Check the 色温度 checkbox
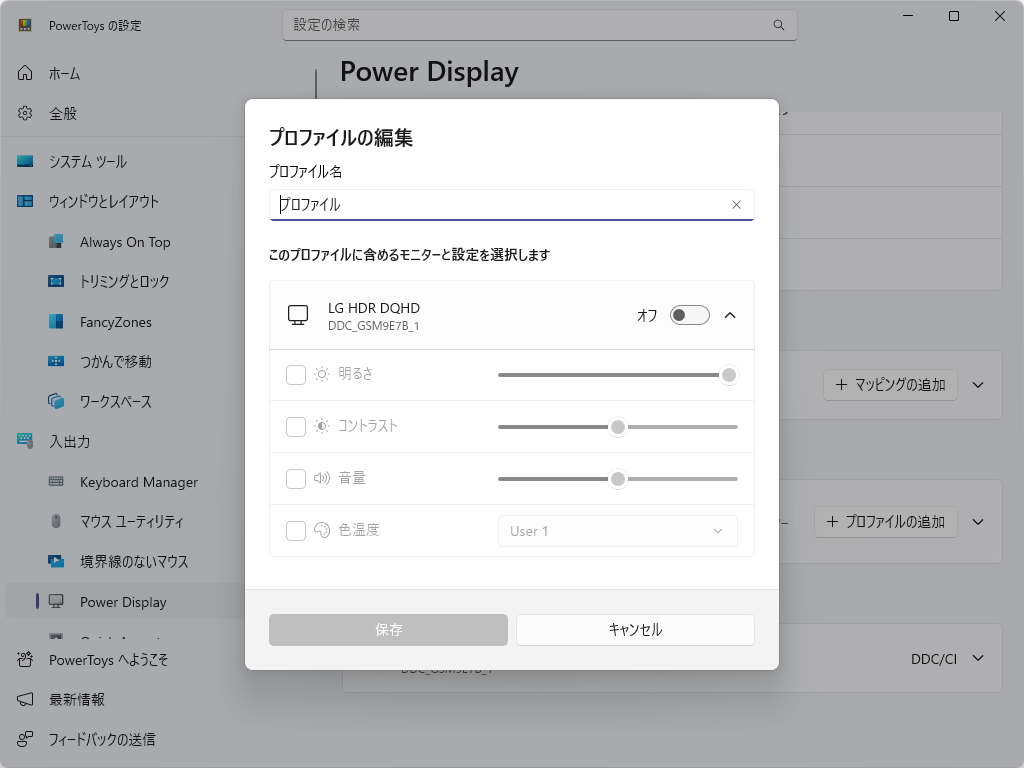1024x768 pixels. coord(296,531)
